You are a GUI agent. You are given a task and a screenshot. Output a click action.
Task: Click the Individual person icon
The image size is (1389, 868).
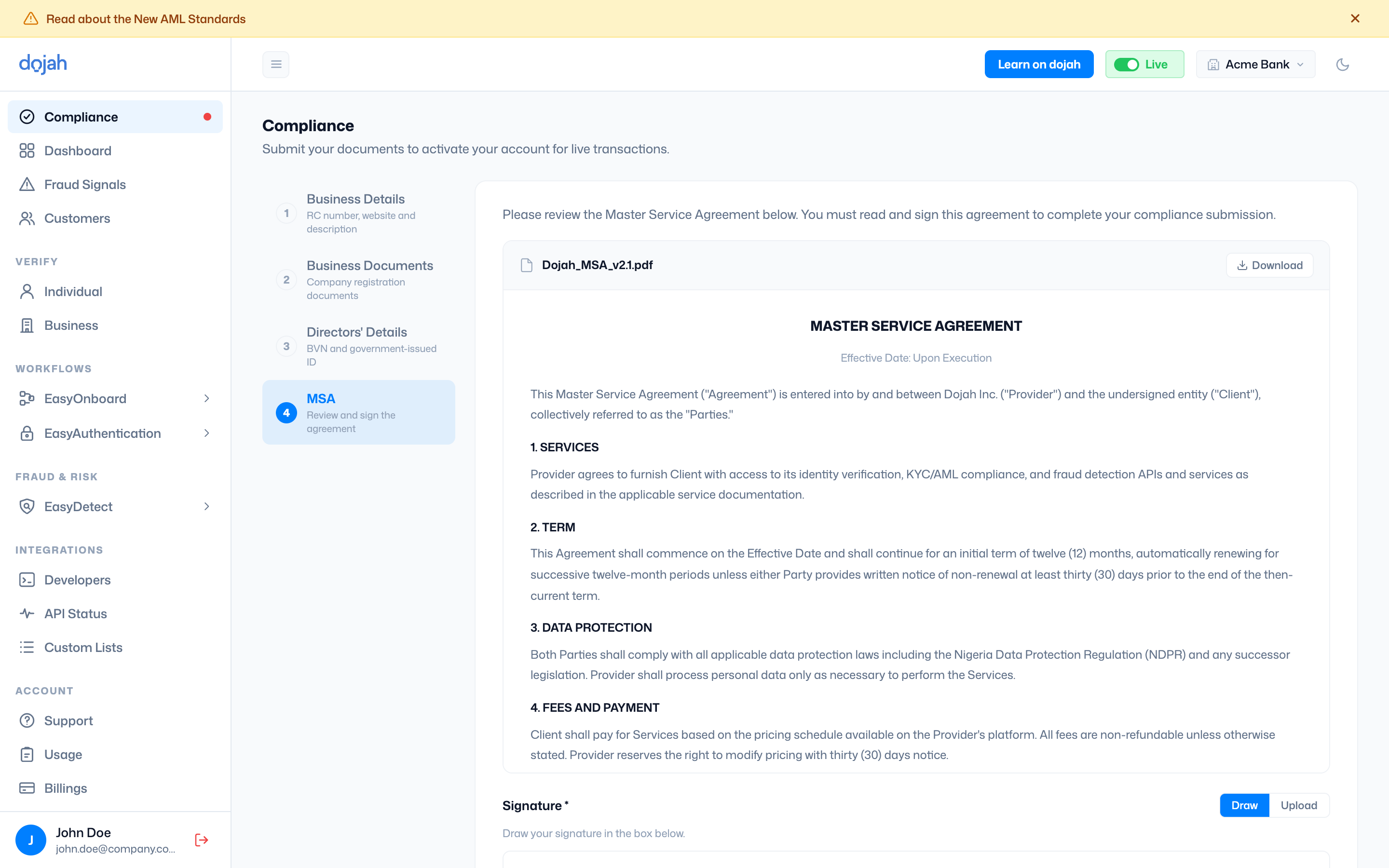pyautogui.click(x=27, y=292)
